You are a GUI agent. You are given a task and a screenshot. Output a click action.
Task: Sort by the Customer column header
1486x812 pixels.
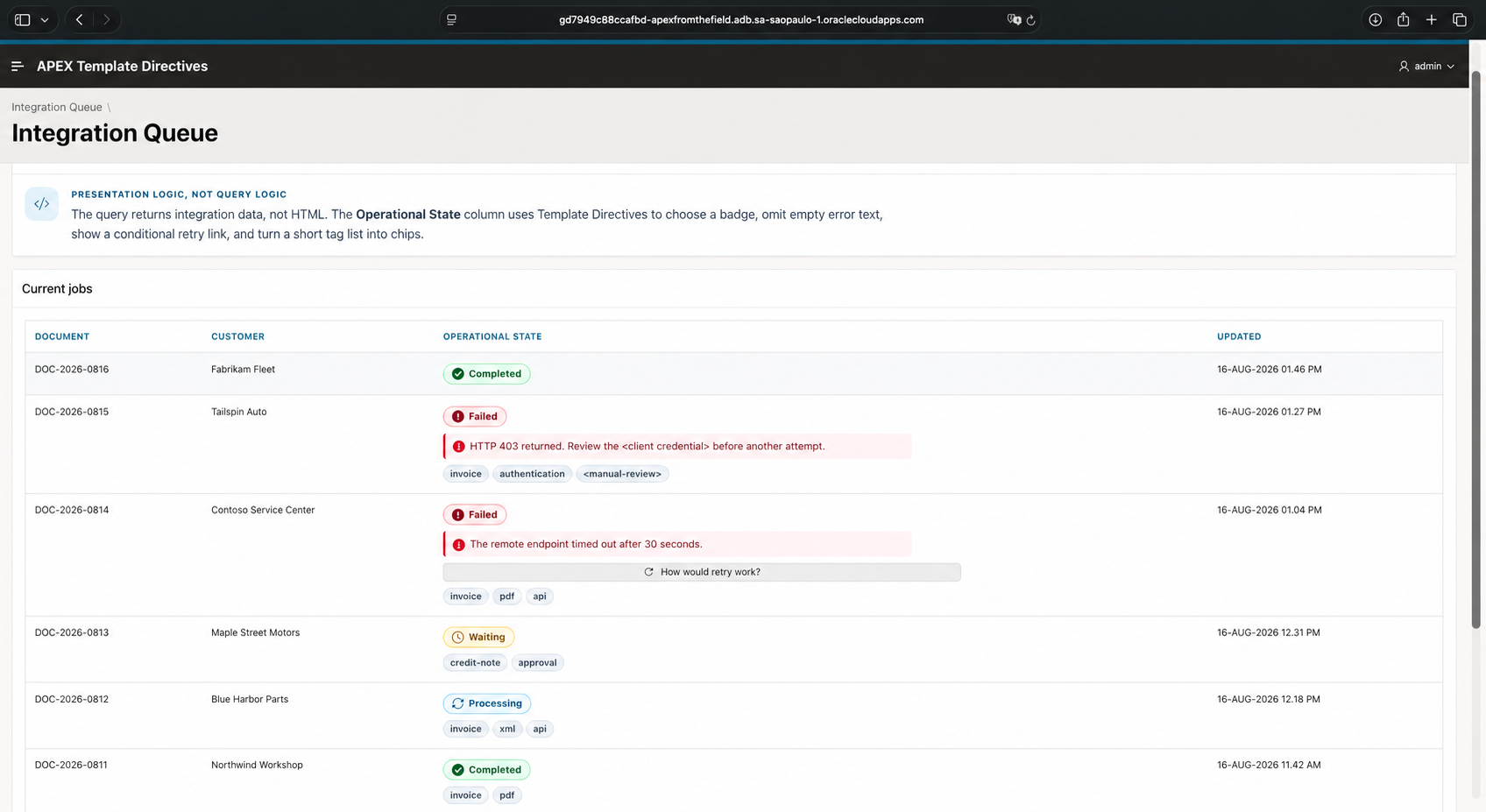(x=237, y=336)
